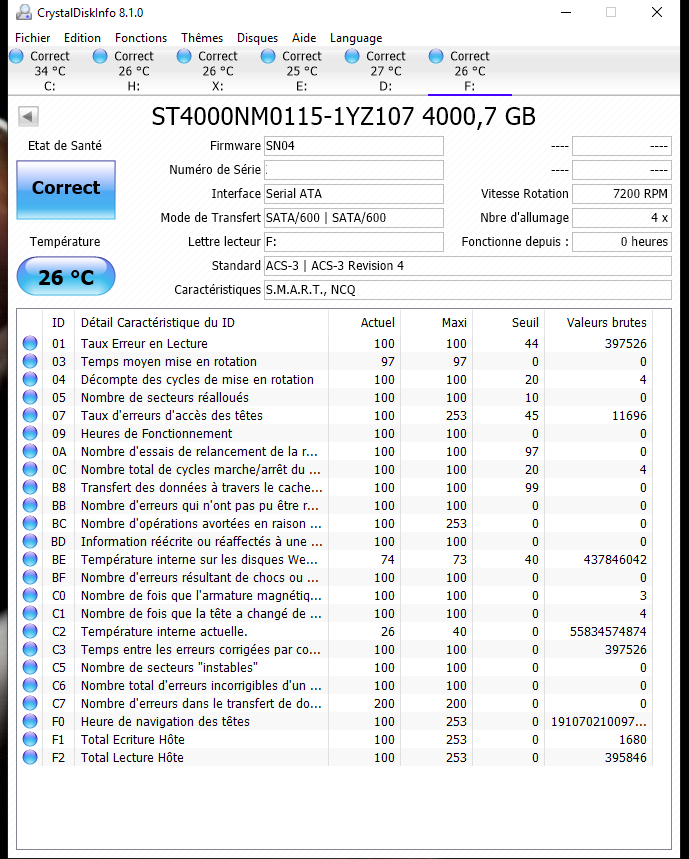
Task: Click the status orb for drive C:
Action: click(16, 56)
